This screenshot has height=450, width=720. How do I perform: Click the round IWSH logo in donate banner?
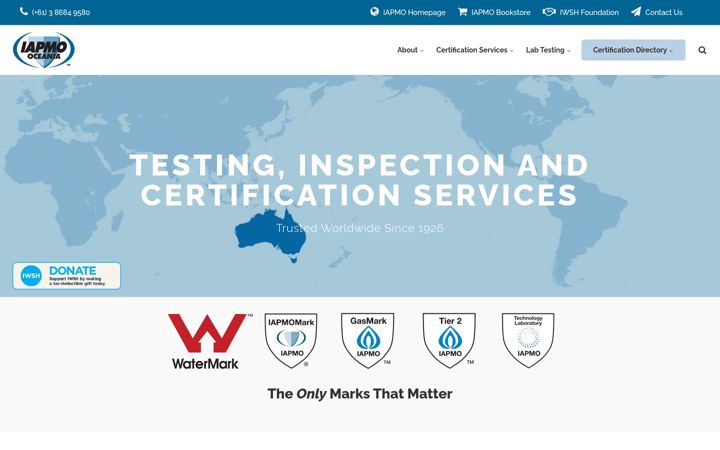tap(31, 276)
